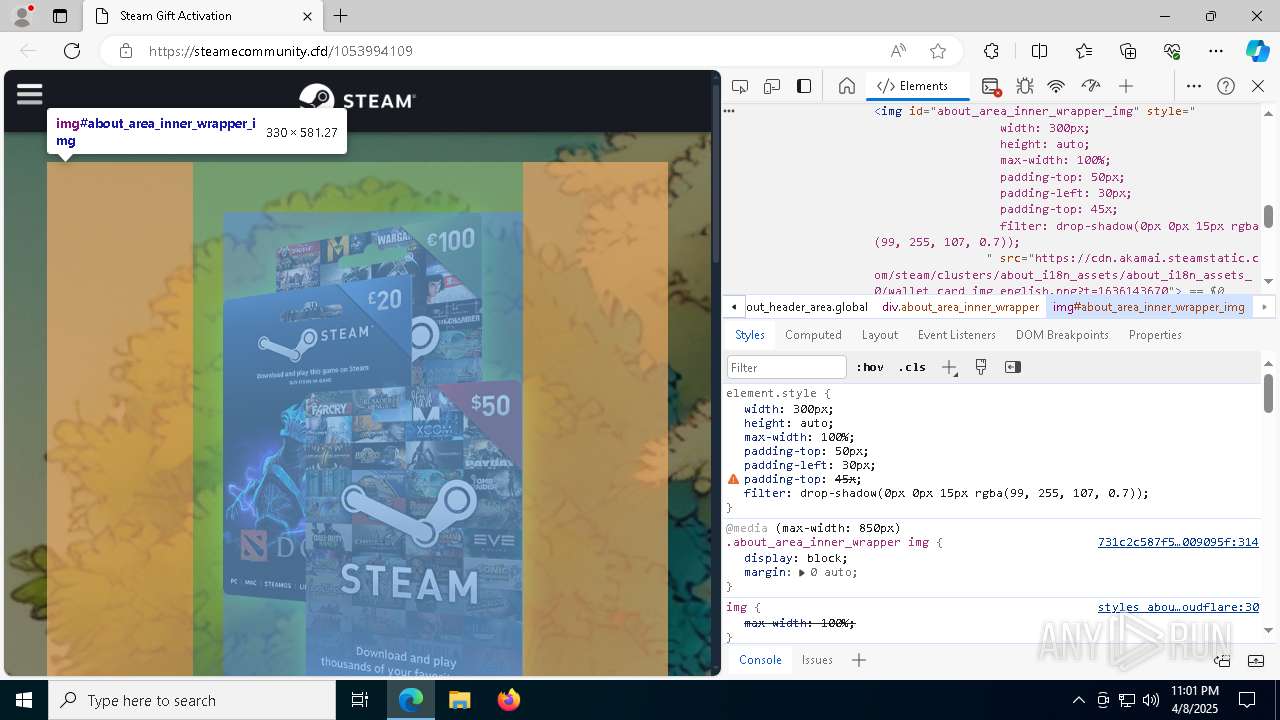The image size is (1280, 720).
Task: Switch to the Layout tab
Action: 880,335
